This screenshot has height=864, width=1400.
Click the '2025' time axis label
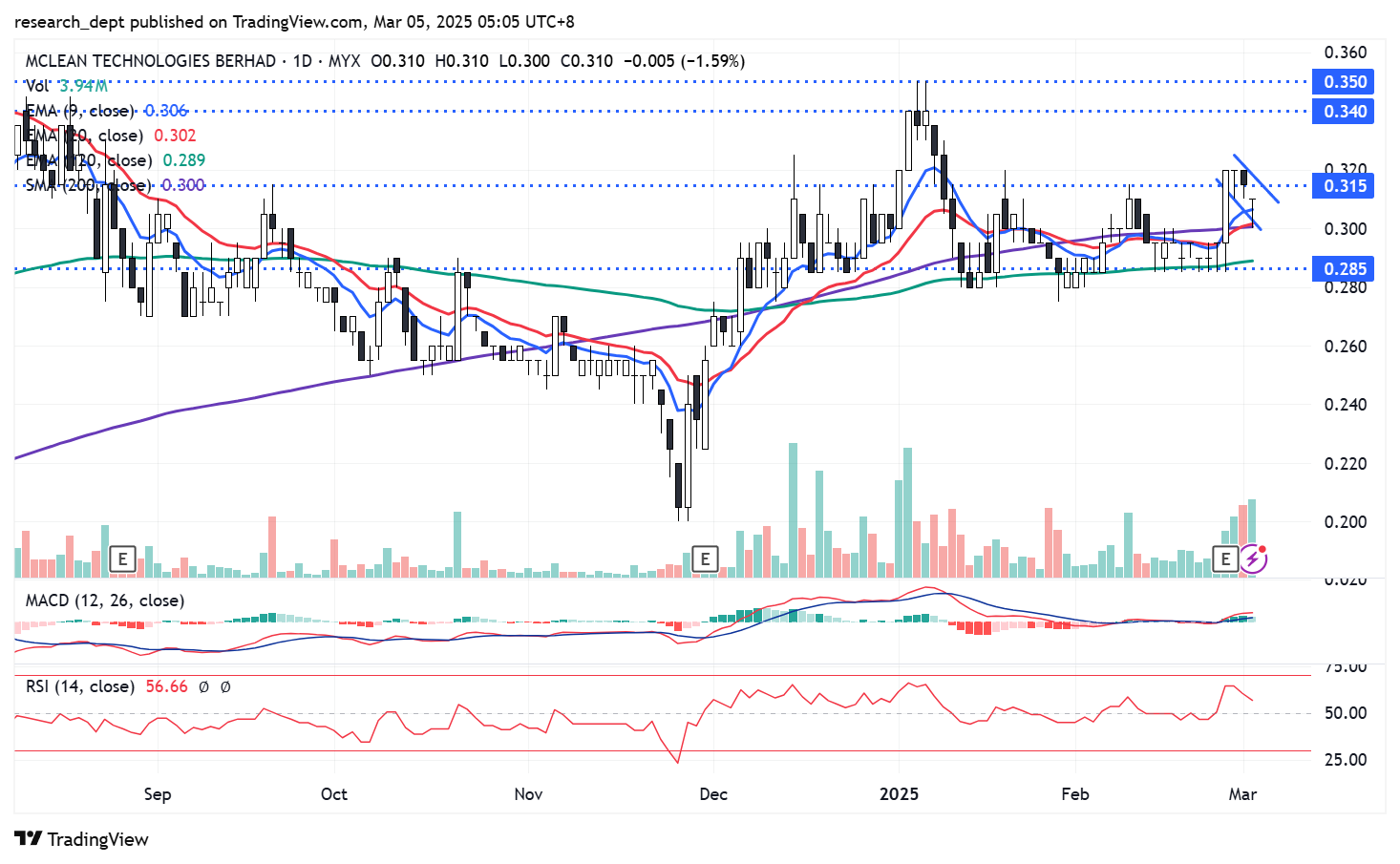tap(899, 794)
